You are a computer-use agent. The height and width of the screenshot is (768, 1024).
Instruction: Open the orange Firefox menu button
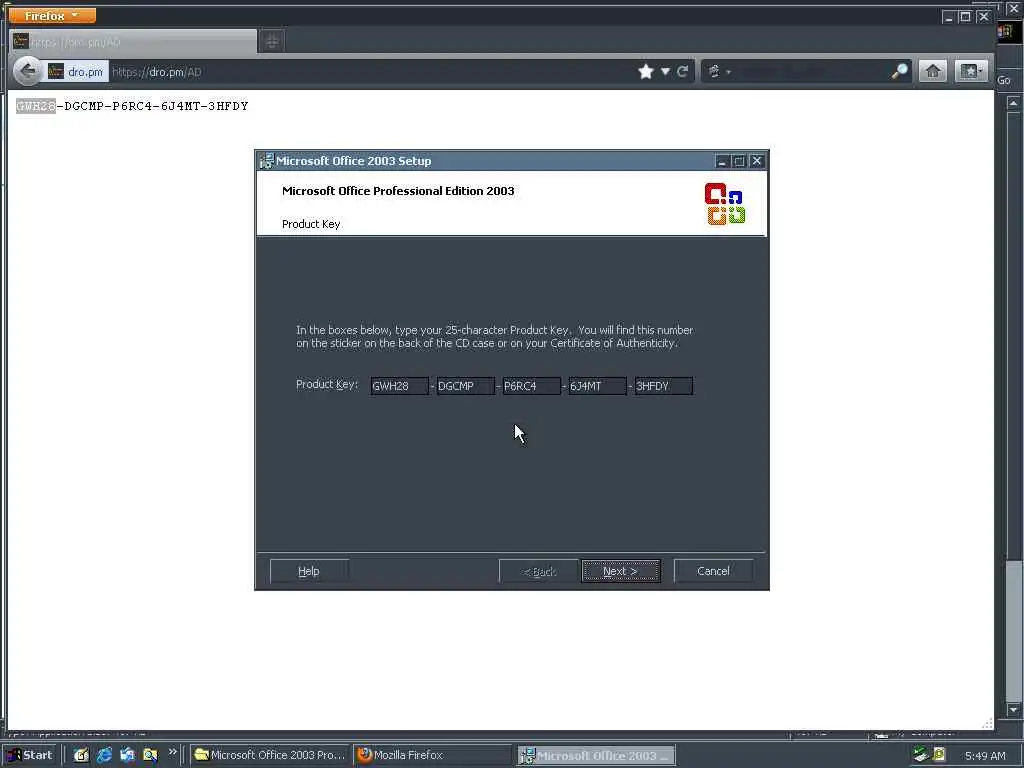pos(52,15)
